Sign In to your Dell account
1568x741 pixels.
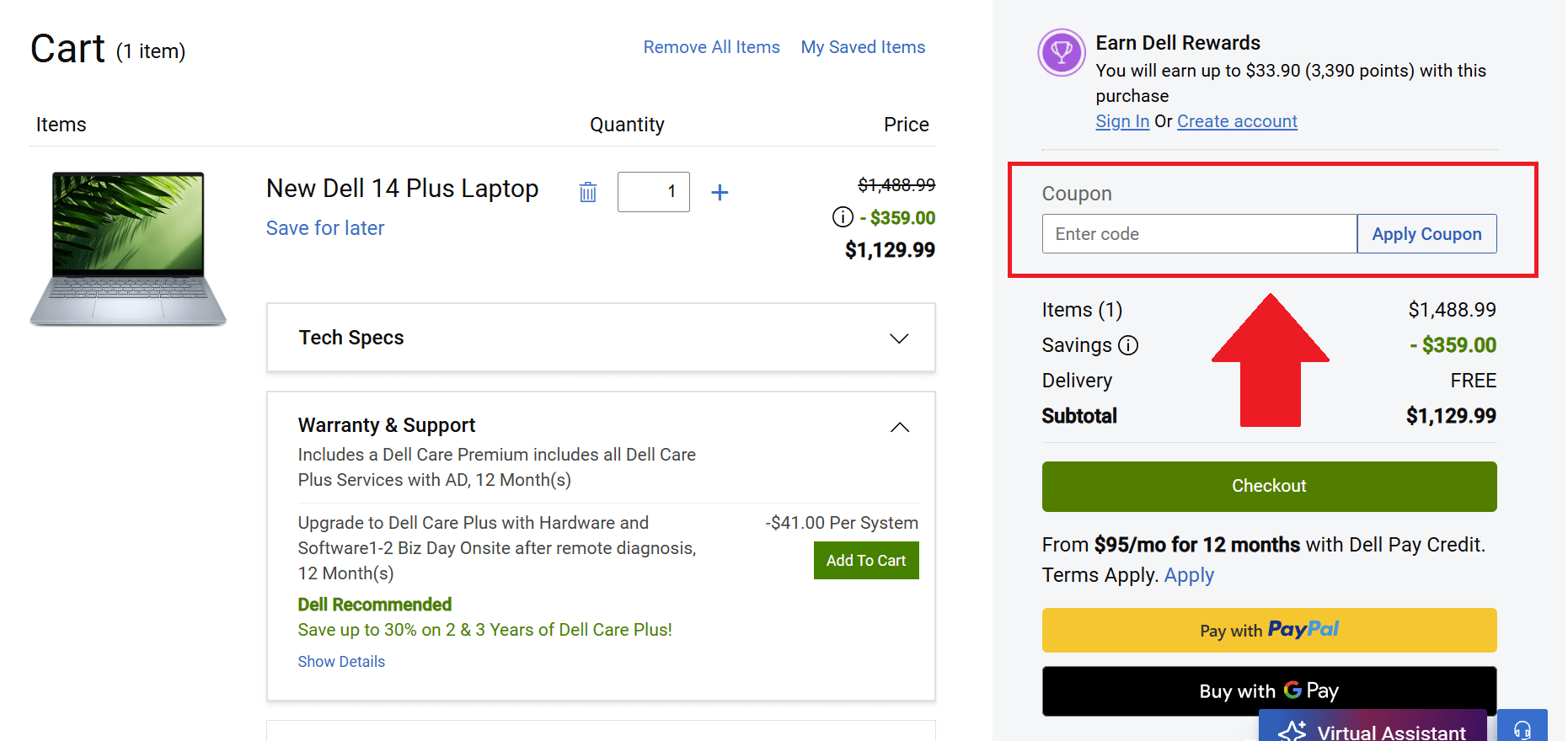click(x=1121, y=121)
